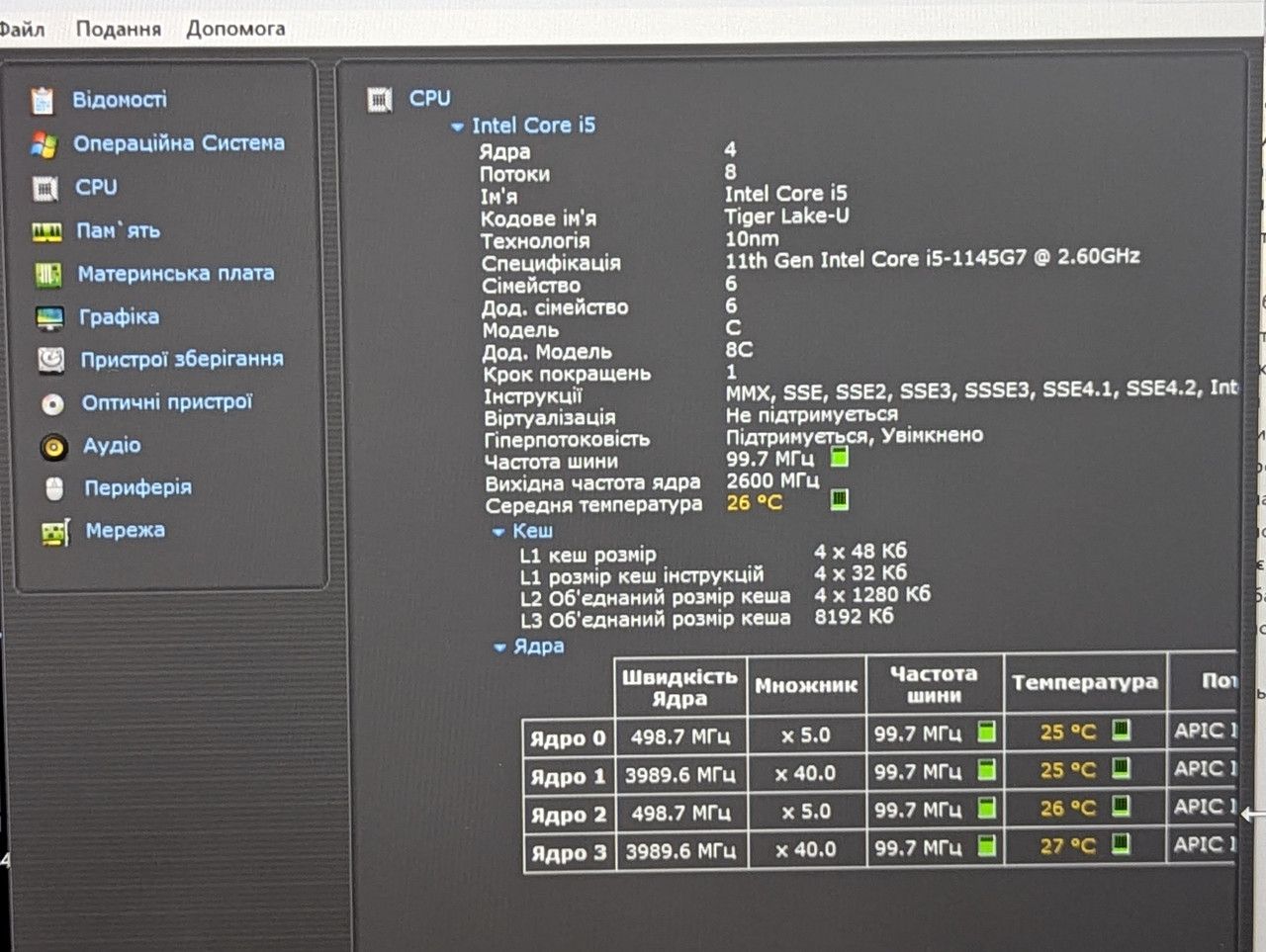This screenshot has width=1266, height=952.
Task: Open the Допомога menu
Action: click(235, 29)
